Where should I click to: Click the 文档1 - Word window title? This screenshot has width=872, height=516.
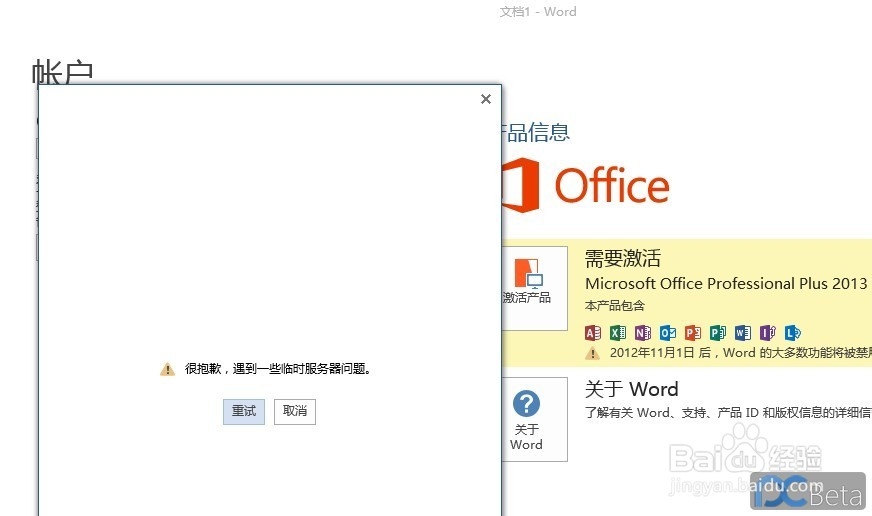pyautogui.click(x=538, y=12)
